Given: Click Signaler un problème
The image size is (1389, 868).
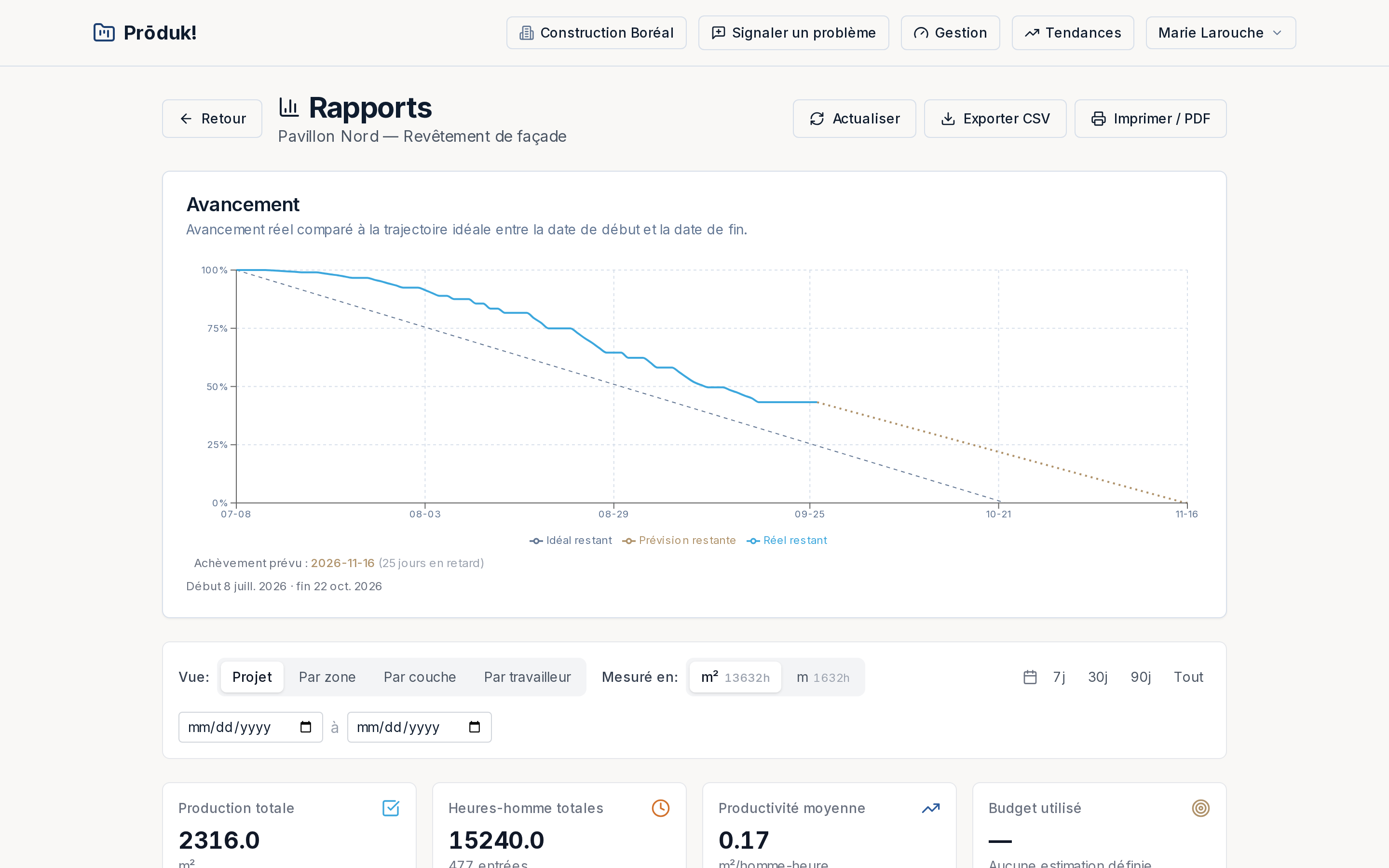Looking at the screenshot, I should [793, 33].
